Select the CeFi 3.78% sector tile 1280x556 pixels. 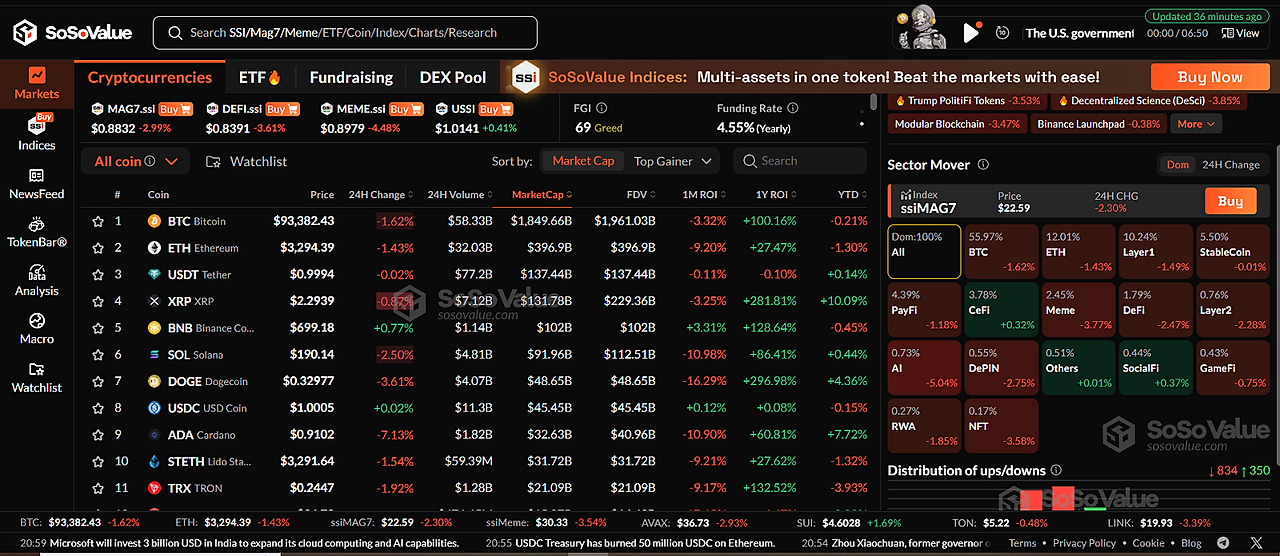click(1000, 309)
